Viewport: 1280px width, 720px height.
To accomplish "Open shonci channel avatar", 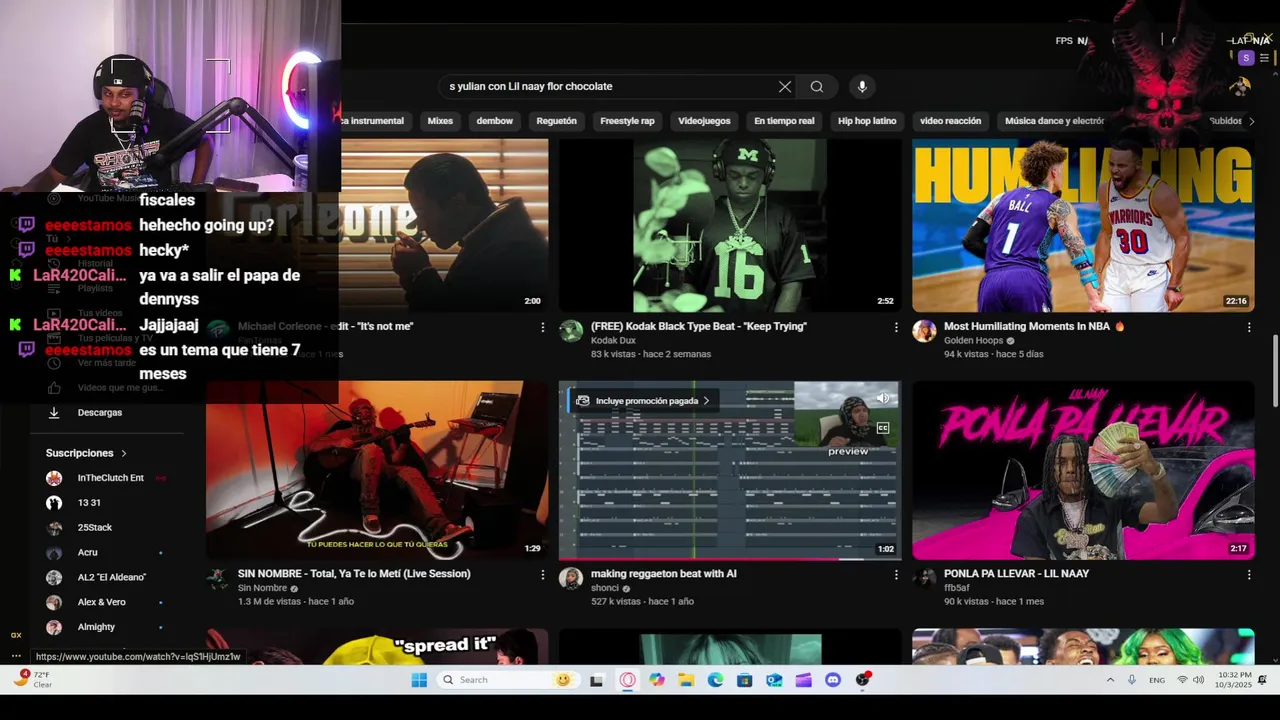I will coord(571,579).
